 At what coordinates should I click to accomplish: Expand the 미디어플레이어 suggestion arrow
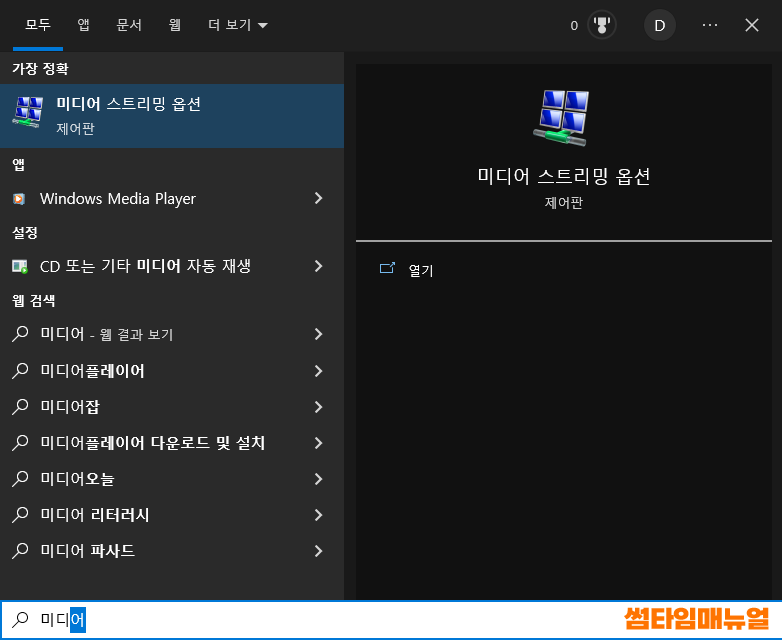[318, 371]
